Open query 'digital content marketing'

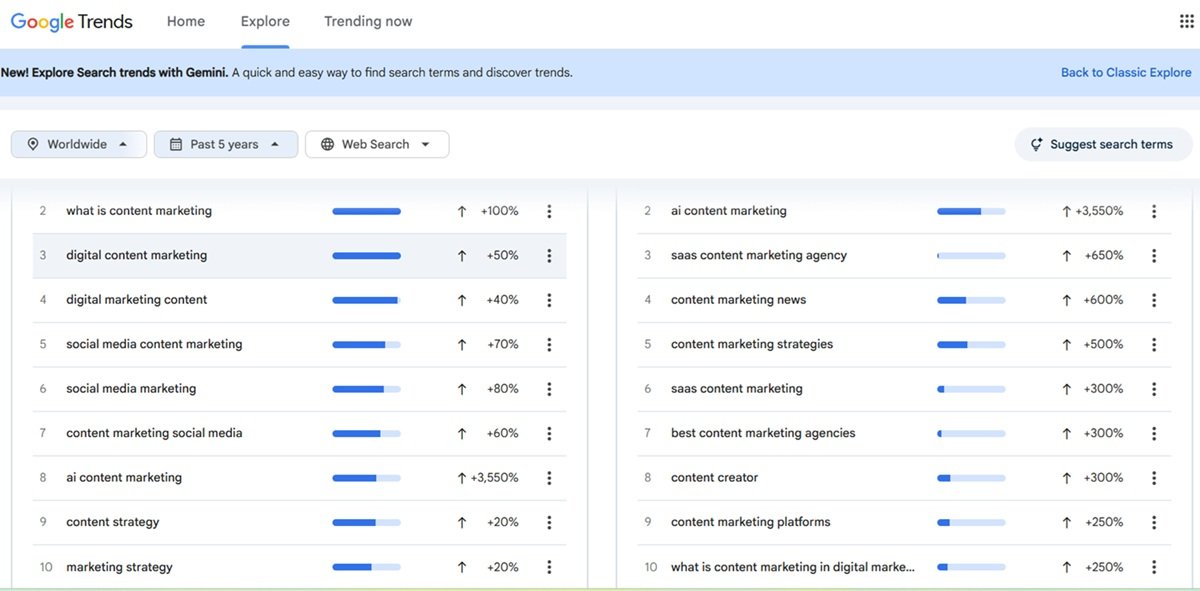click(137, 255)
